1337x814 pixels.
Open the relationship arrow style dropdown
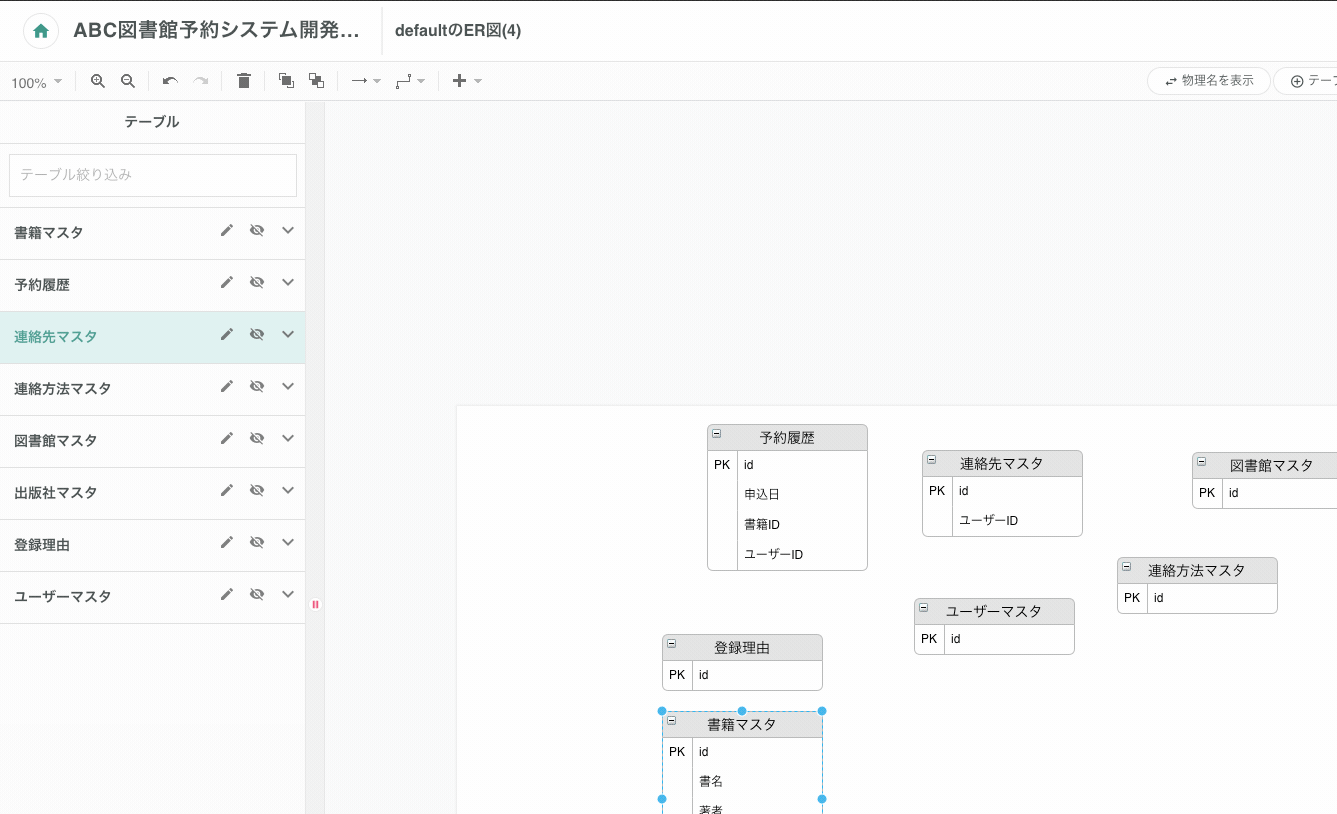[x=375, y=80]
